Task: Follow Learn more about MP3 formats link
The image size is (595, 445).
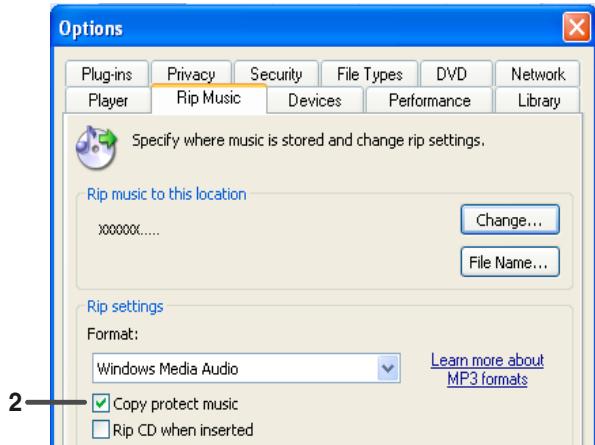Action: (x=487, y=369)
